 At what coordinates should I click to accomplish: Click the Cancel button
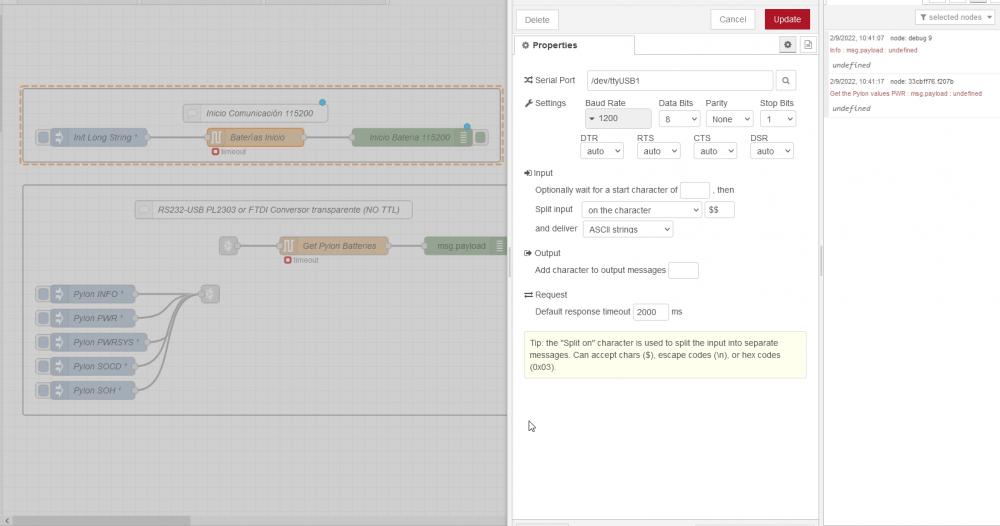733,19
